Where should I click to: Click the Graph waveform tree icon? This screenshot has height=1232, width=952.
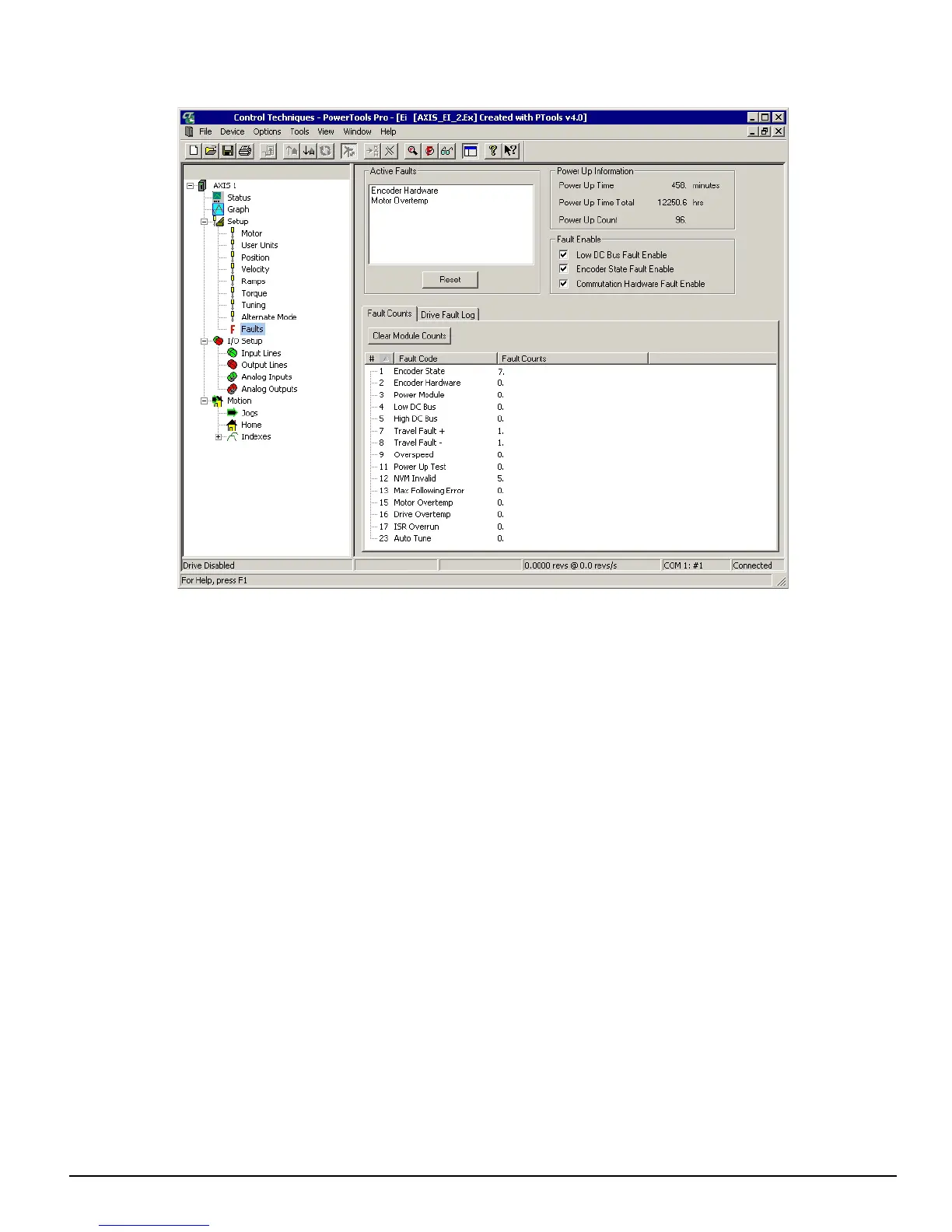218,209
